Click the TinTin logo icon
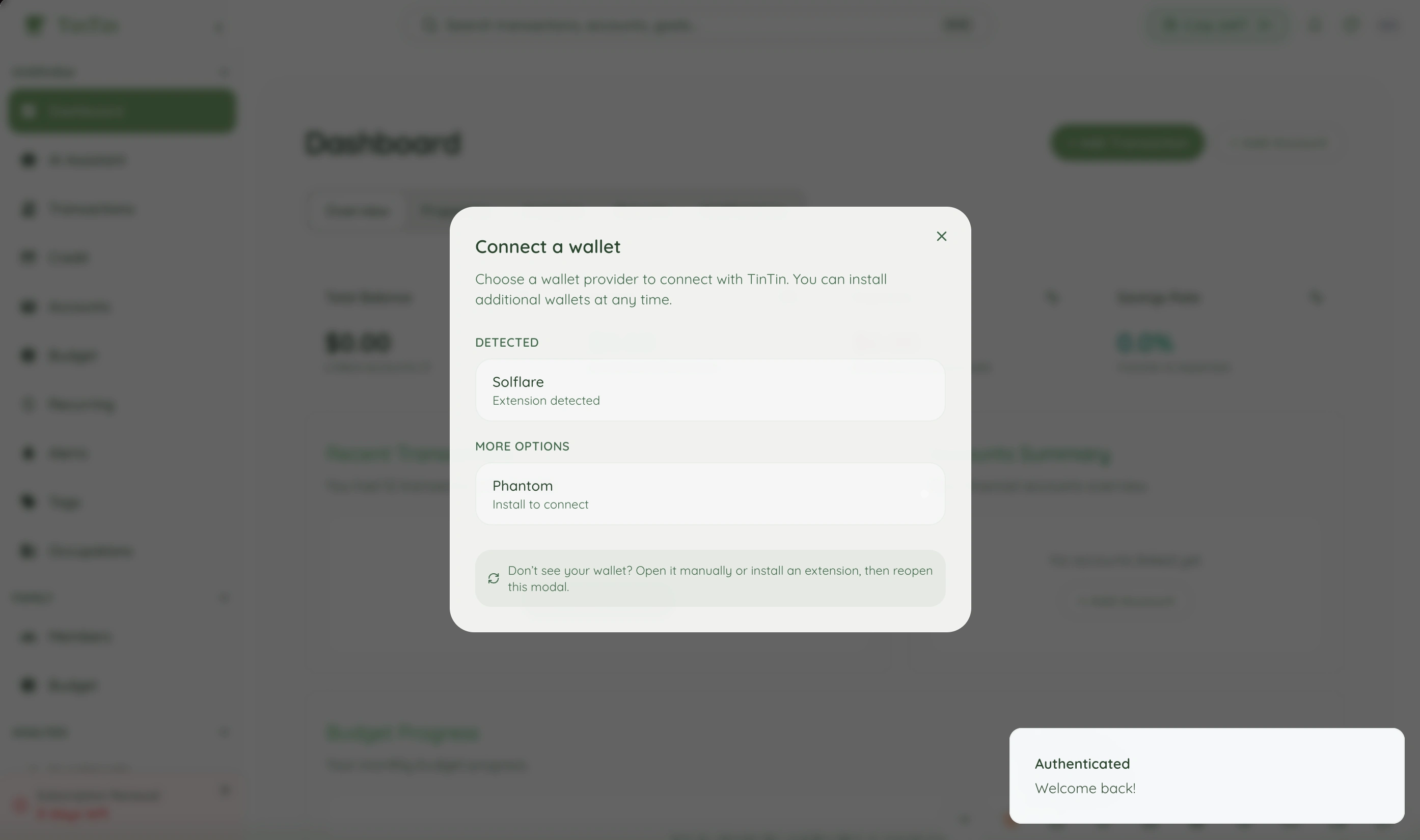The width and height of the screenshot is (1420, 840). coord(35,25)
